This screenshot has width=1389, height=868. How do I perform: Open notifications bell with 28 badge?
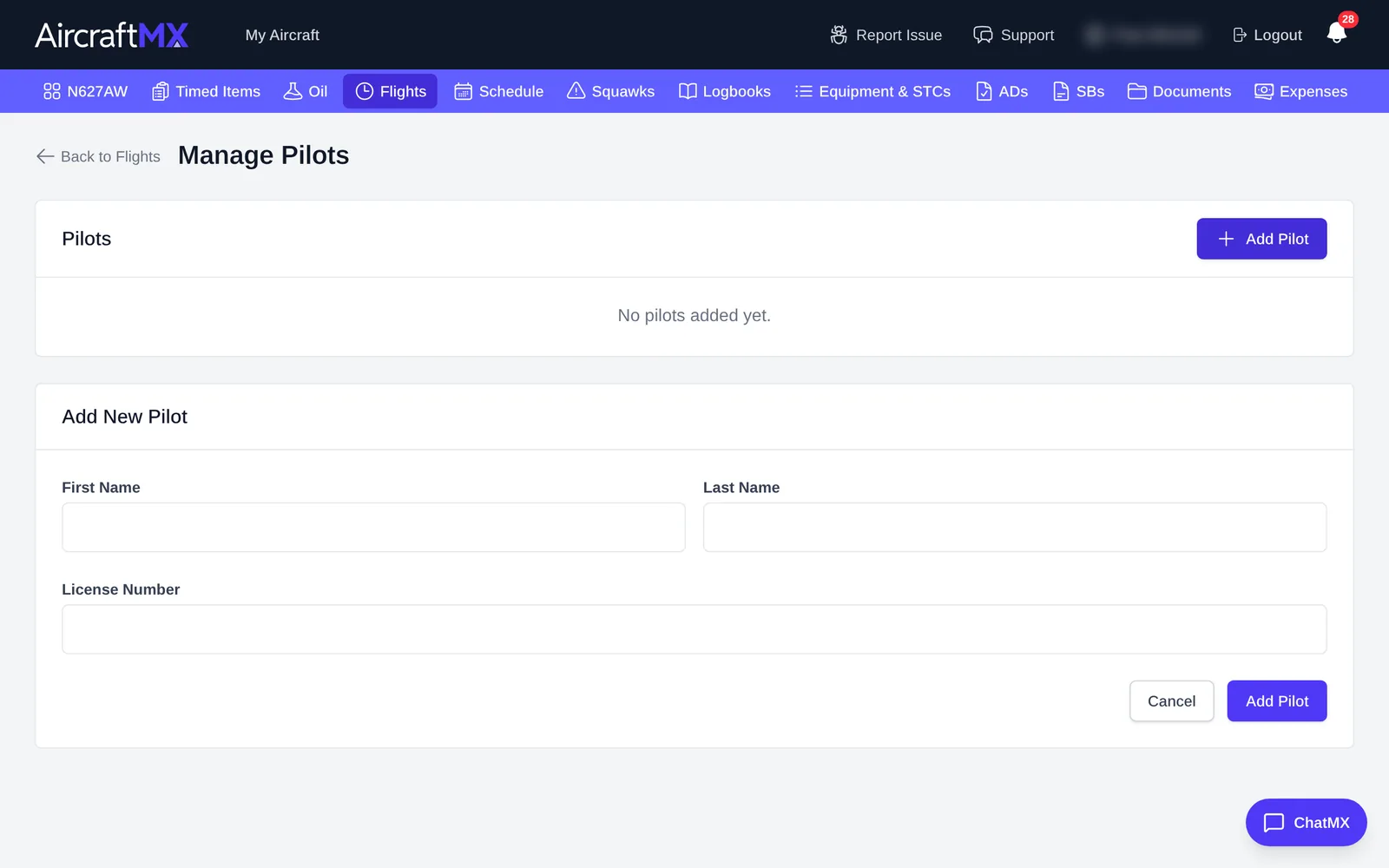coord(1337,33)
